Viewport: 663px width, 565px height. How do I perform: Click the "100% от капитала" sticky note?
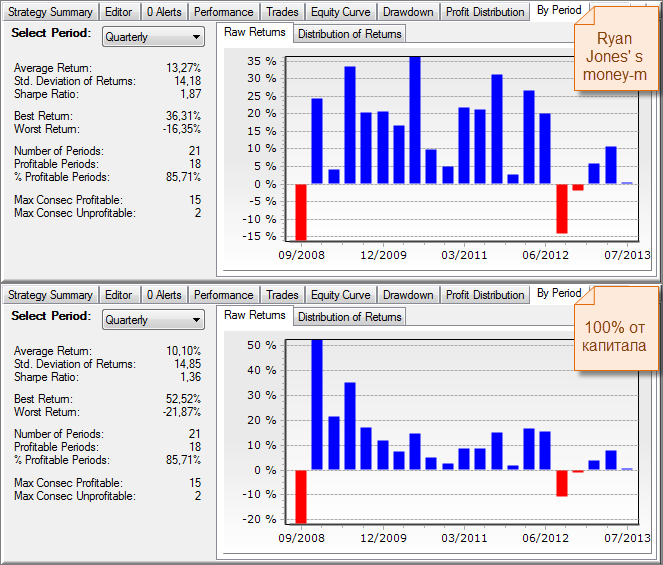(x=614, y=337)
